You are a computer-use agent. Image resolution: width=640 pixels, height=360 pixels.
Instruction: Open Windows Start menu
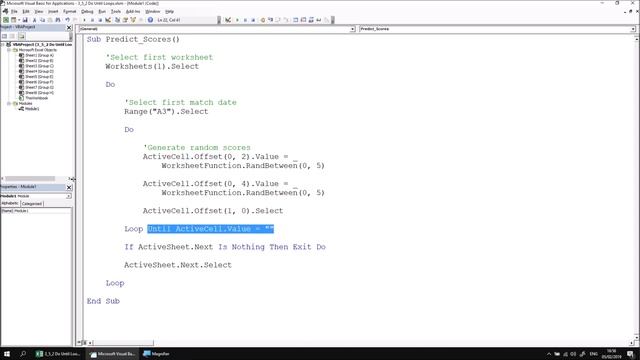coord(7,354)
